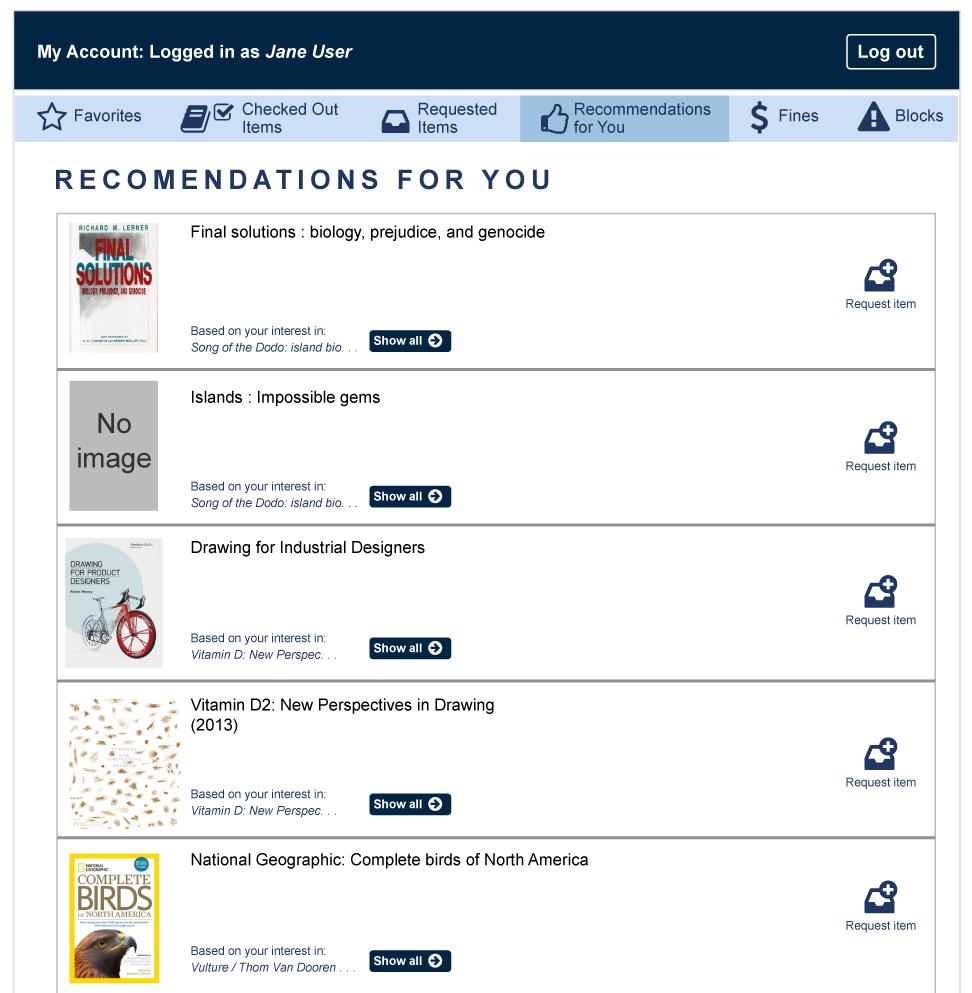Screen dimensions: 972x993
Task: Request the Vitamin D2 drawing book
Action: pyautogui.click(x=880, y=762)
